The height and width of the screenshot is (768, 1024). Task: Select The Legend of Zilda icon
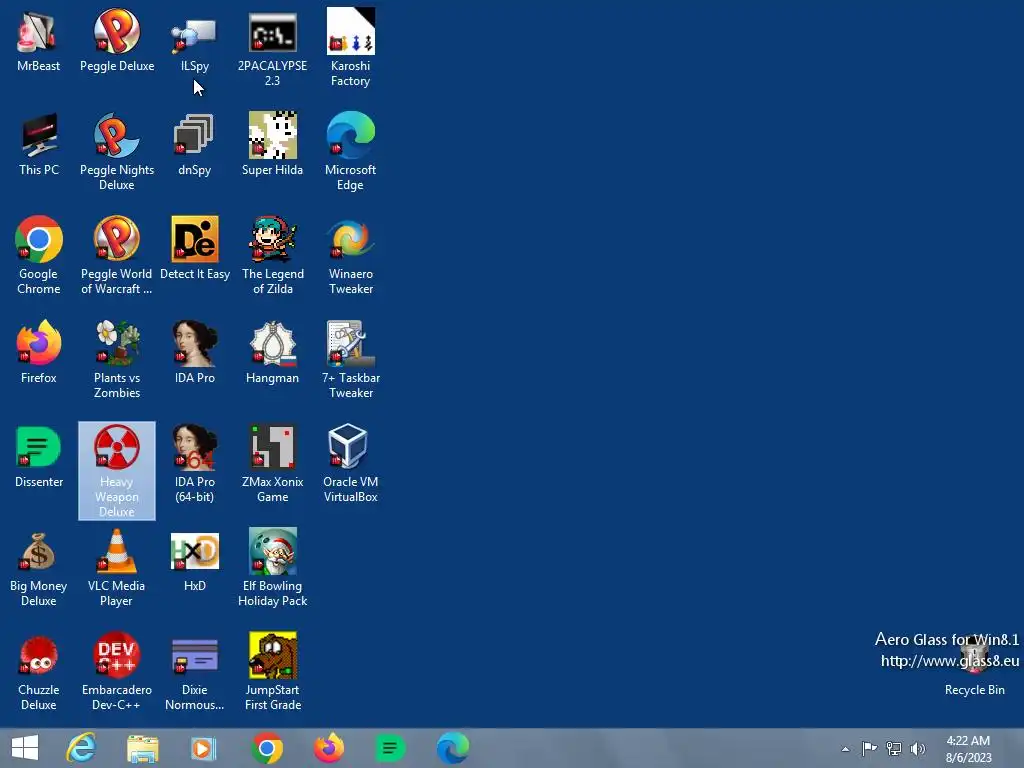click(272, 255)
